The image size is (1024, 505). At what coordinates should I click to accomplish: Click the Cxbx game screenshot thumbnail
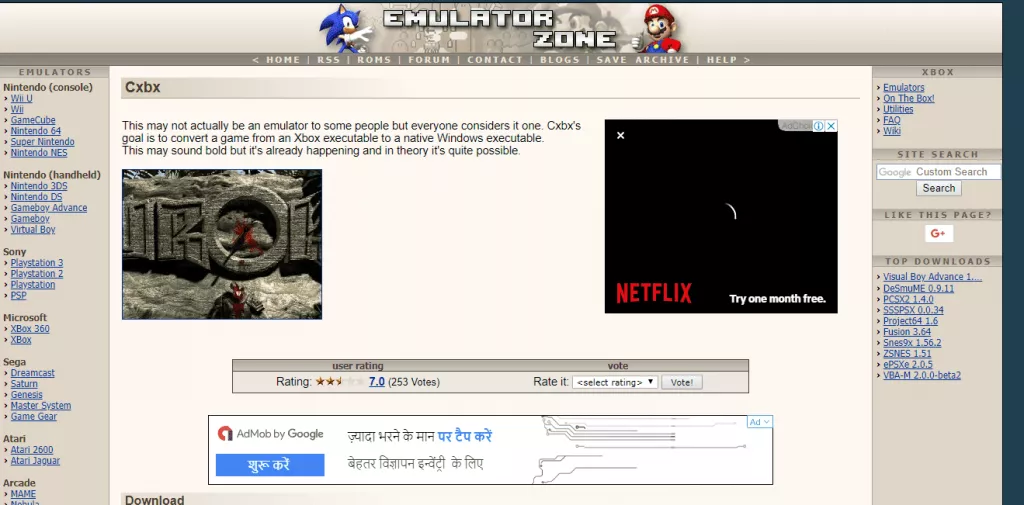[222, 244]
